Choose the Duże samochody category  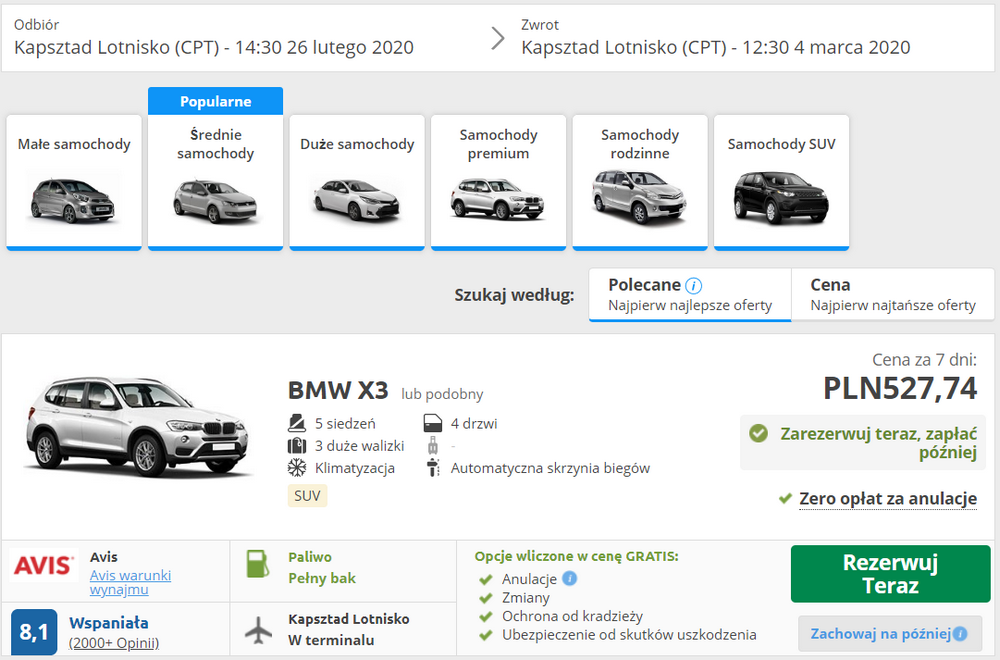357,182
